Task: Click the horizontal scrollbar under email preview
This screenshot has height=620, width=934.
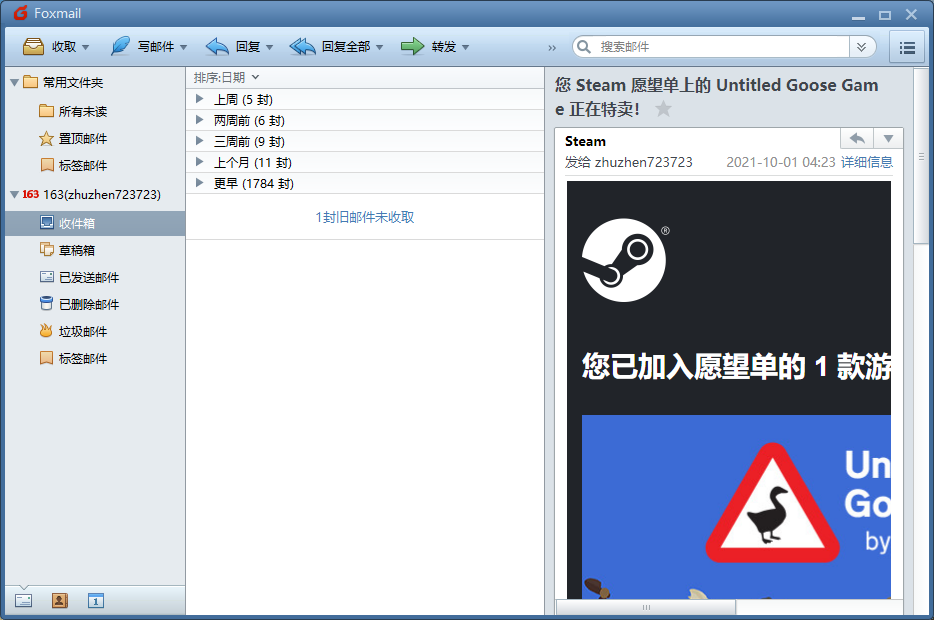Action: [x=646, y=607]
